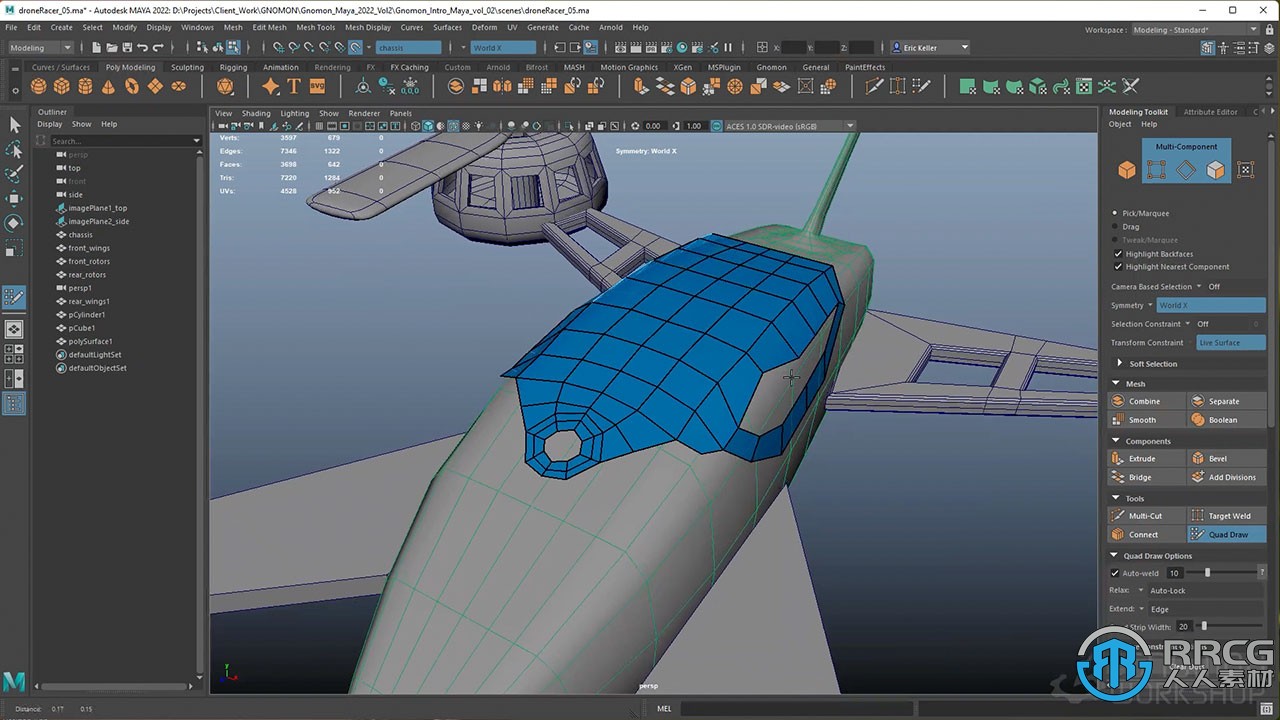Open the Outliner Display menu
Viewport: 1280px width, 720px height.
click(50, 124)
